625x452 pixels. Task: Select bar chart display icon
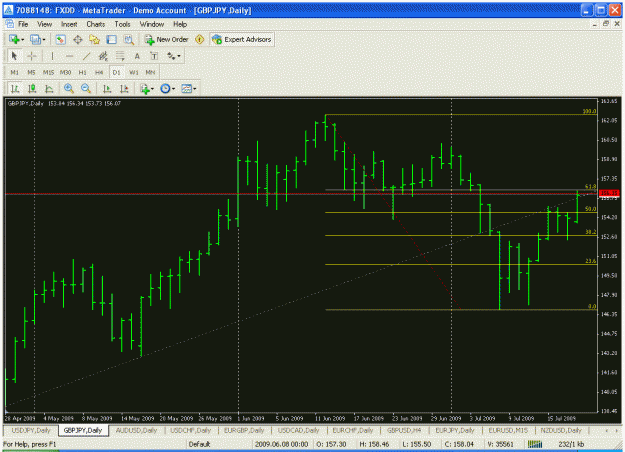click(15, 89)
